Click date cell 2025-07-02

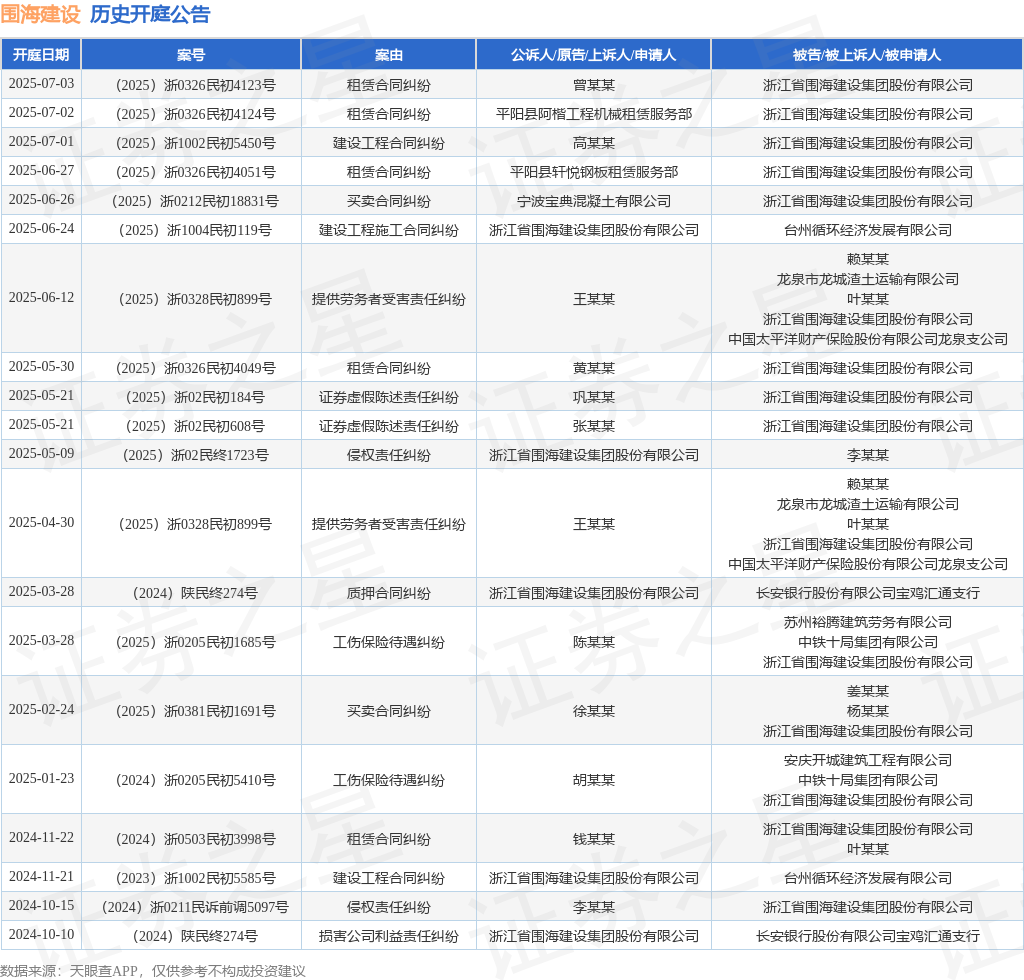41,112
